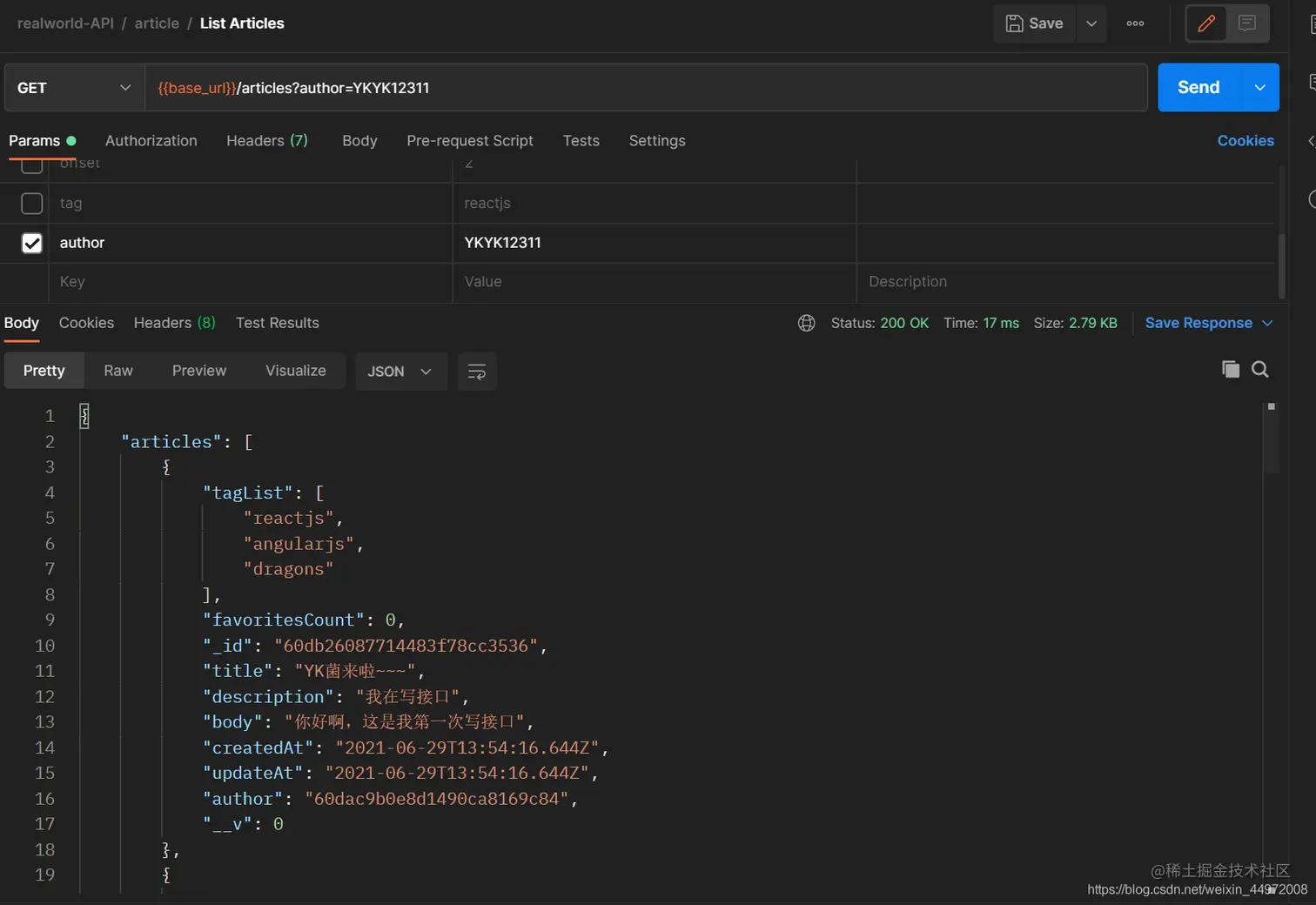The image size is (1316, 905).
Task: Open the request Headers (7) tab
Action: pyautogui.click(x=267, y=141)
